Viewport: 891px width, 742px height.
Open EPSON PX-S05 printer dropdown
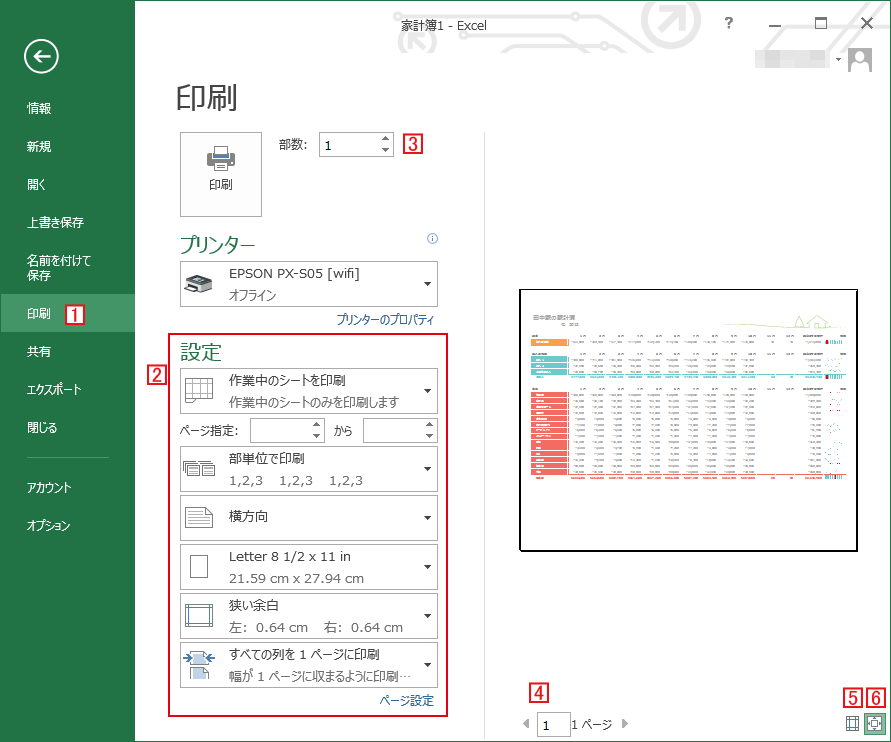click(309, 284)
